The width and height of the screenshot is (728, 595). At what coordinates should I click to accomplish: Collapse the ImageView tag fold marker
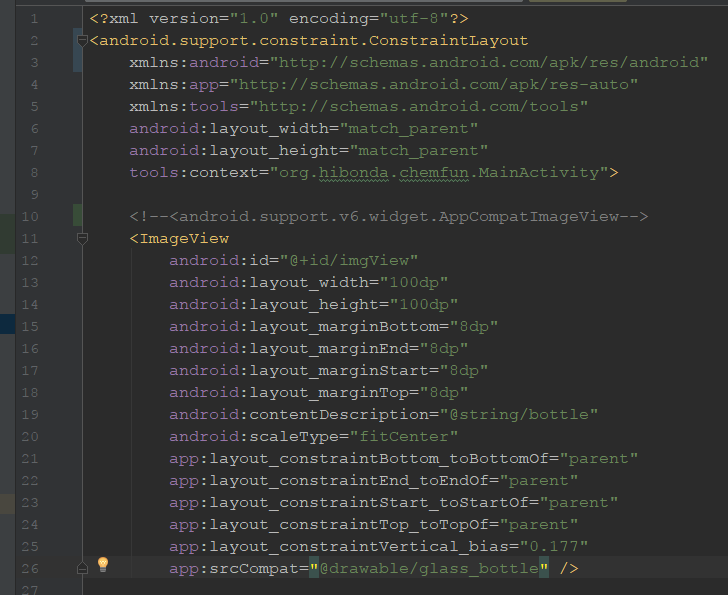(82, 239)
